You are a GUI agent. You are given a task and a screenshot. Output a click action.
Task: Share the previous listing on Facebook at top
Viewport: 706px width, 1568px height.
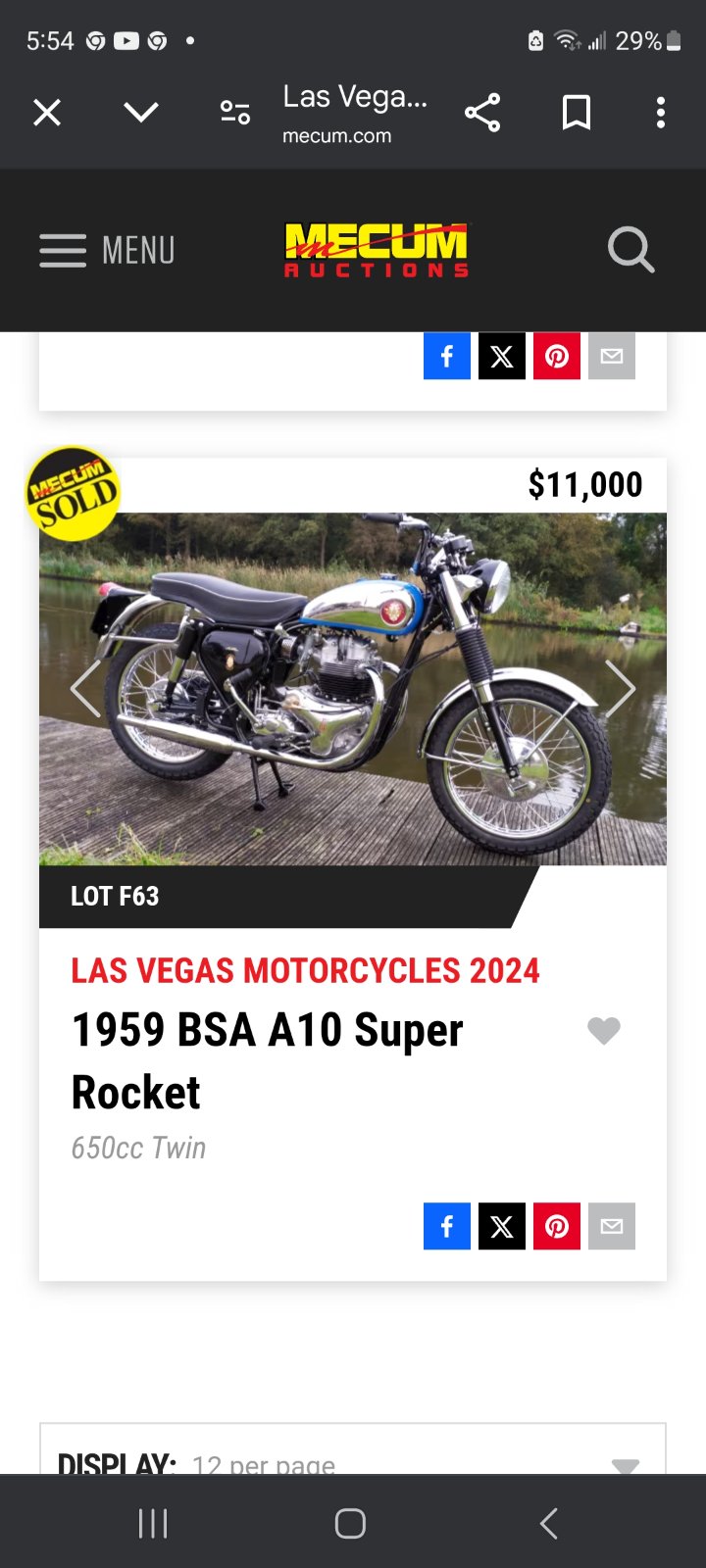click(447, 356)
